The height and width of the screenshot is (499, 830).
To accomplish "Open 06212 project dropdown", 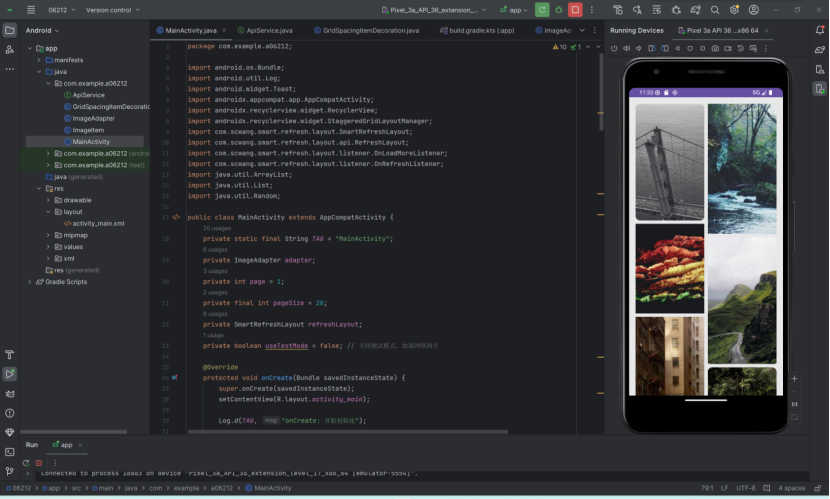I will (62, 10).
